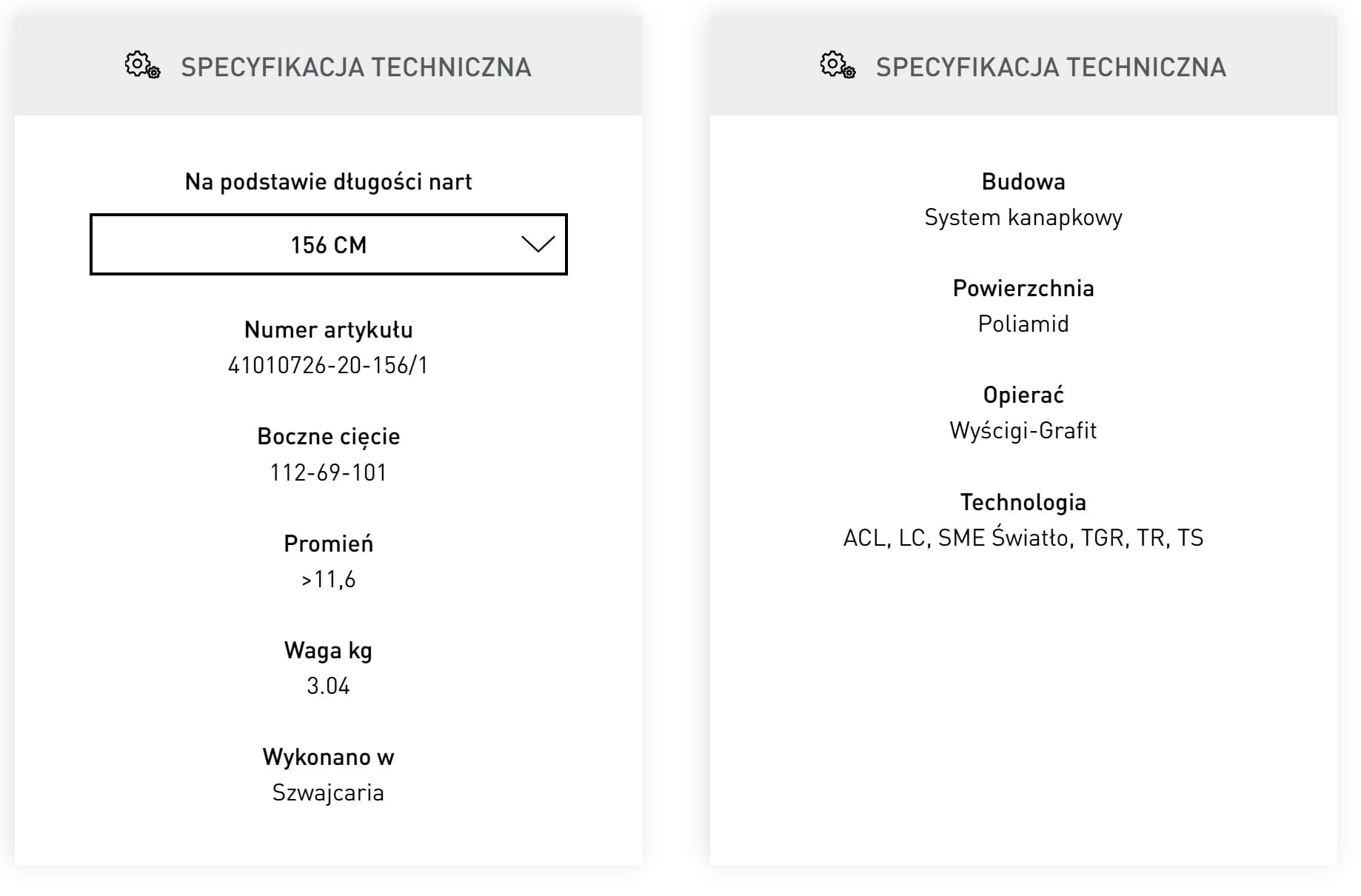Click the Wyścigi-Grafit base value
Viewport: 1361px width, 896px height.
(x=1023, y=430)
